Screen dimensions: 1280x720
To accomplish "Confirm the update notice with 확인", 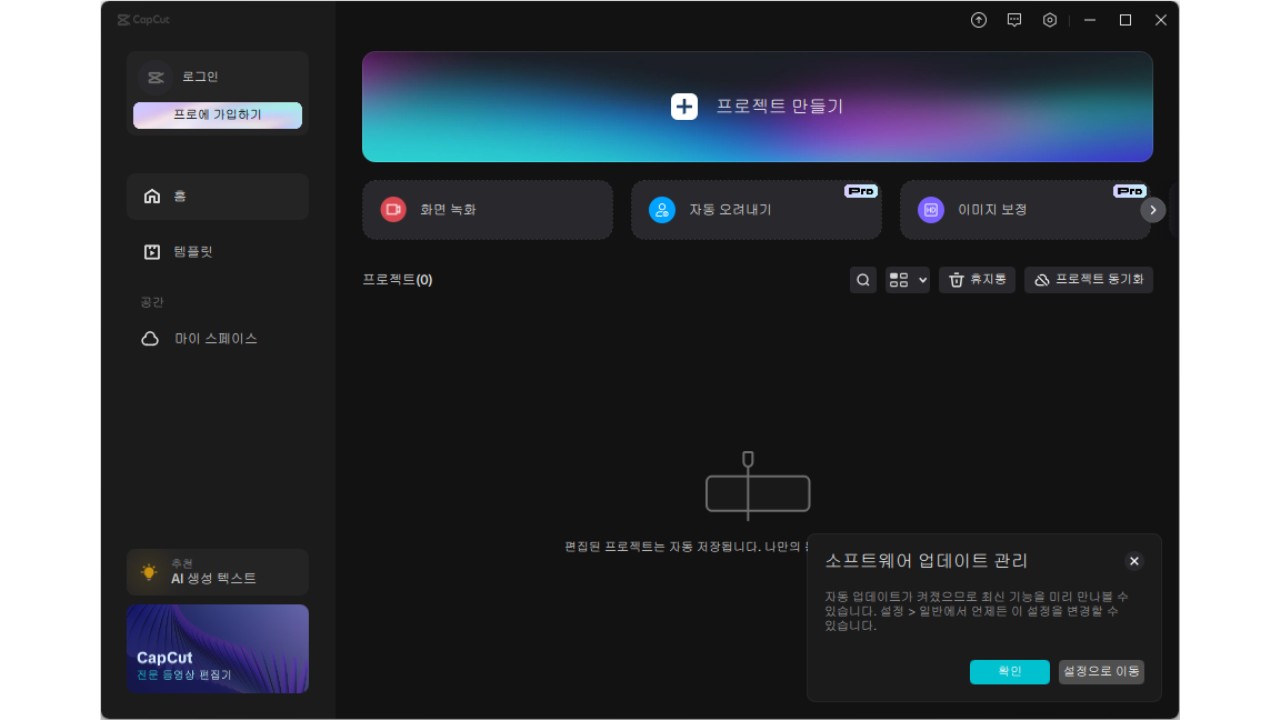I will tap(1009, 672).
